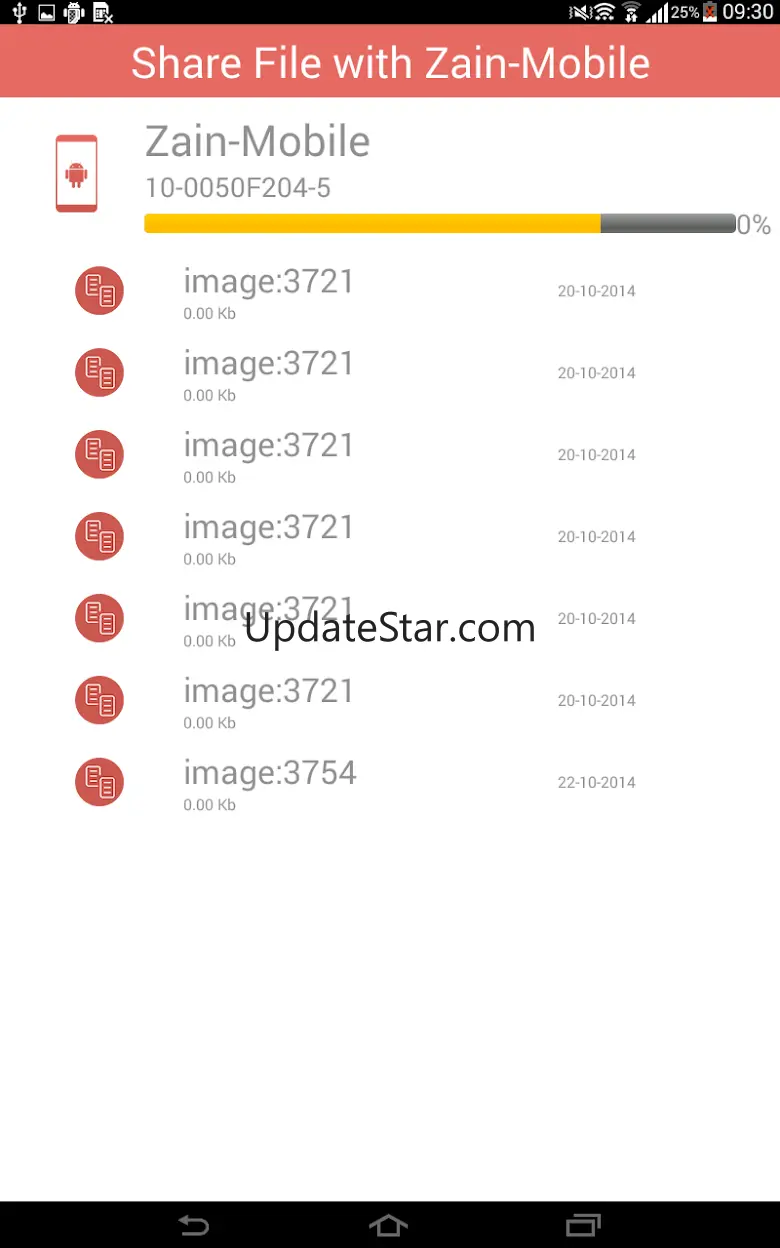Select the fourth image:3721 file name
780x1248 pixels.
tap(269, 527)
